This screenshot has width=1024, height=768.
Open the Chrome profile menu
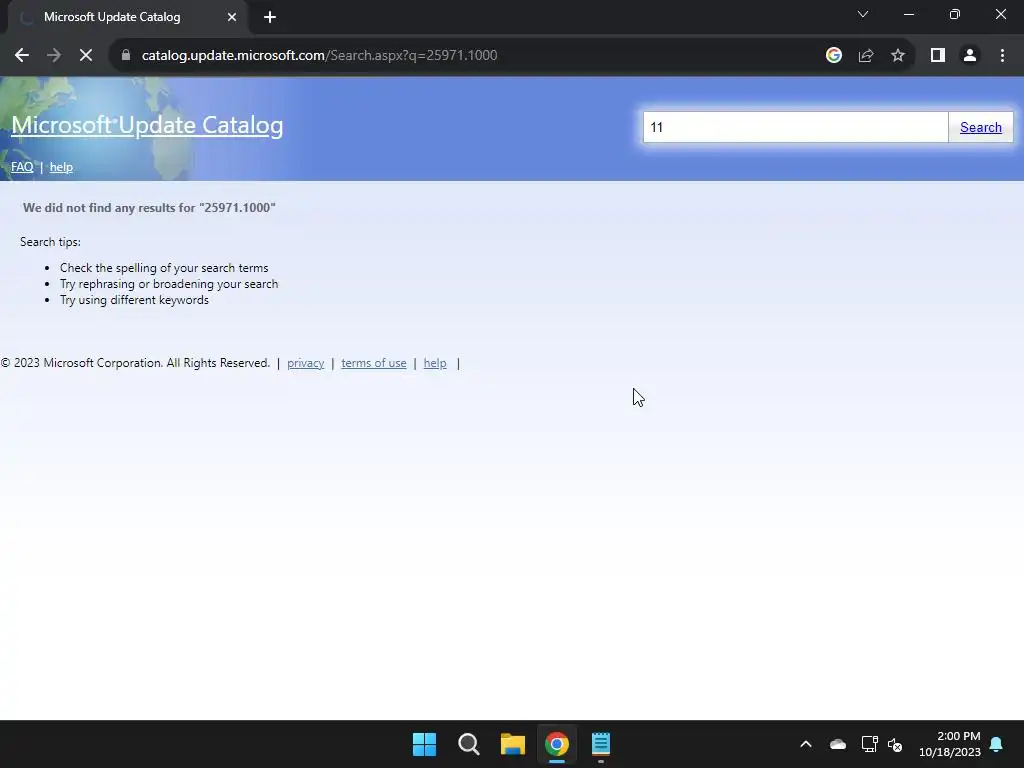point(970,56)
